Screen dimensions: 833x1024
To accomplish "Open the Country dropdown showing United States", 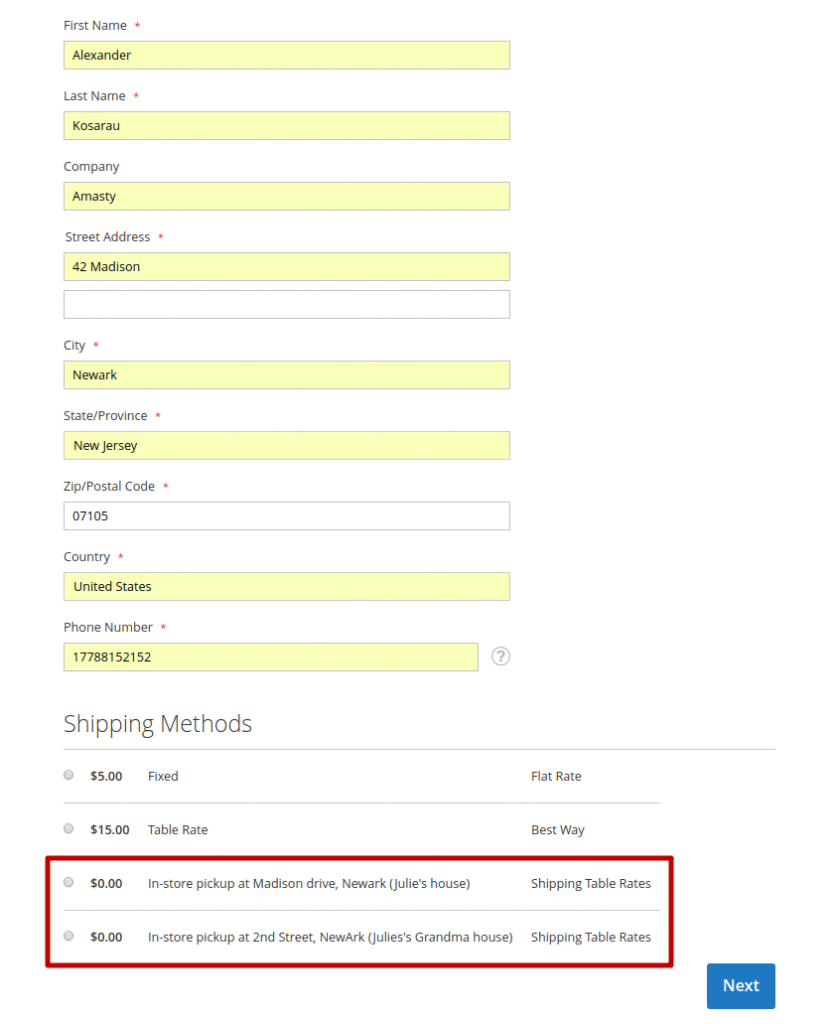I will pyautogui.click(x=286, y=587).
